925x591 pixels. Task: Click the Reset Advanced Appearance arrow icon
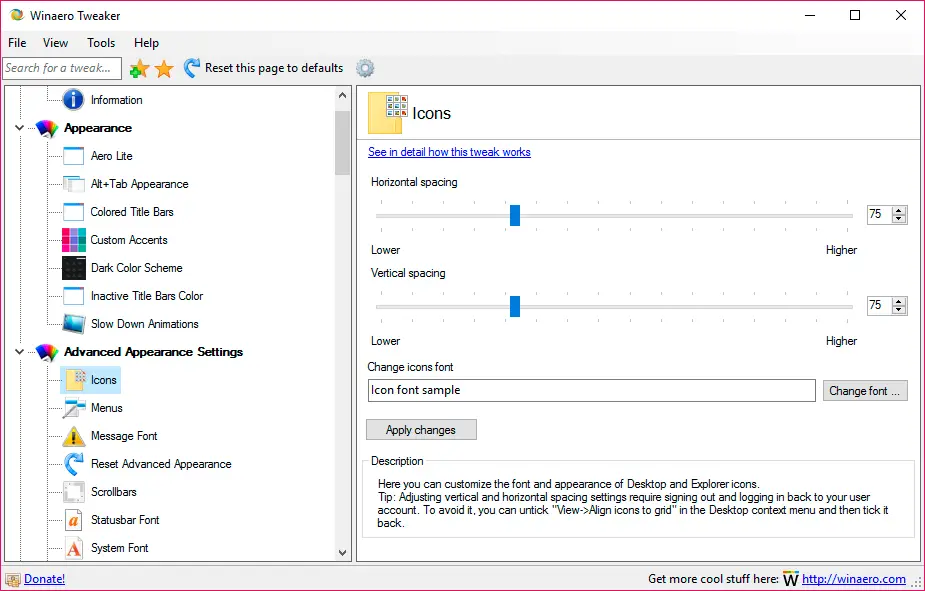pos(73,464)
